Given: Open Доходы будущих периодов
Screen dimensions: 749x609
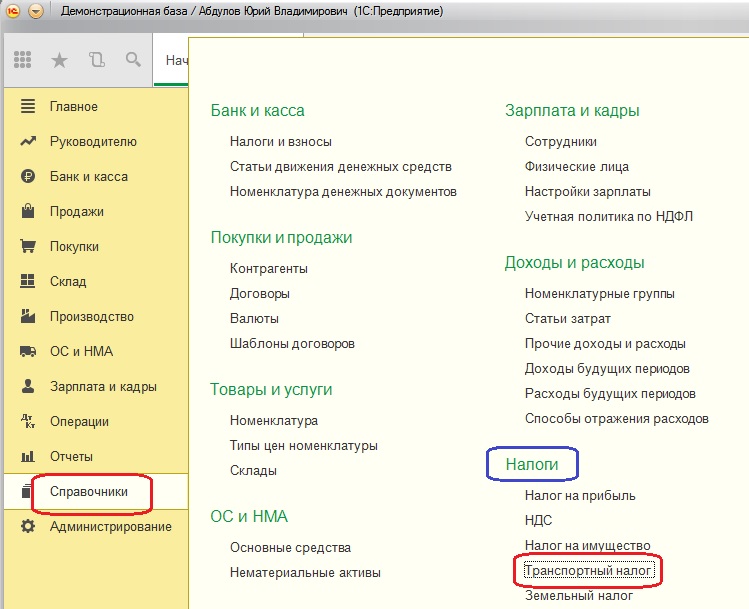Looking at the screenshot, I should [x=607, y=369].
